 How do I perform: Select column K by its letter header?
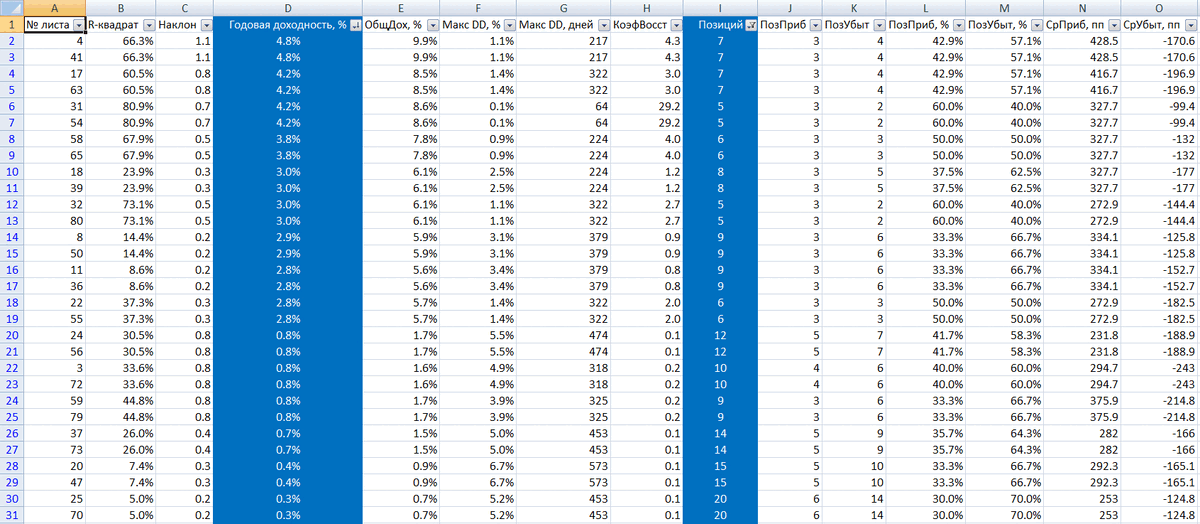pos(854,7)
